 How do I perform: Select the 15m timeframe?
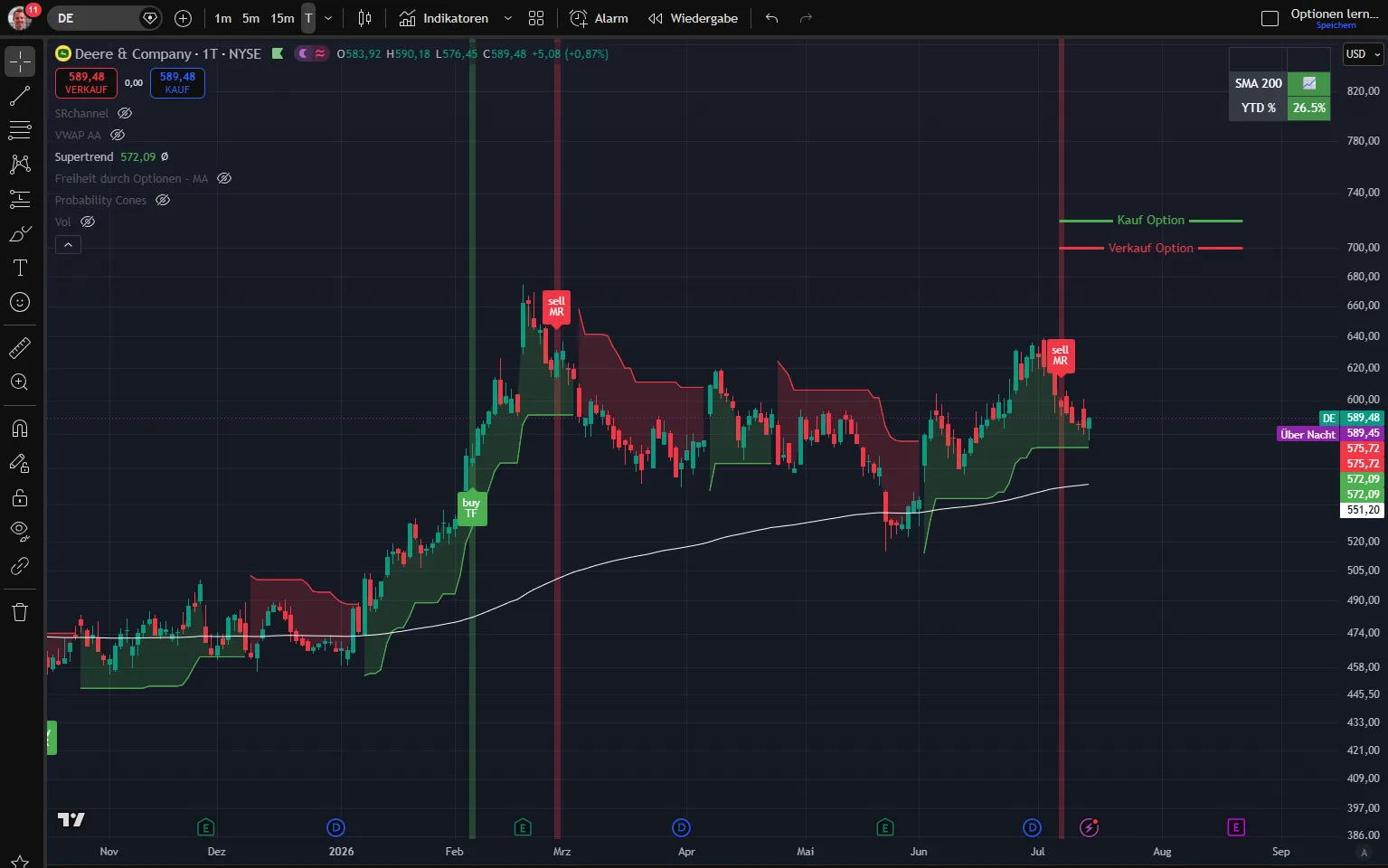[x=282, y=18]
